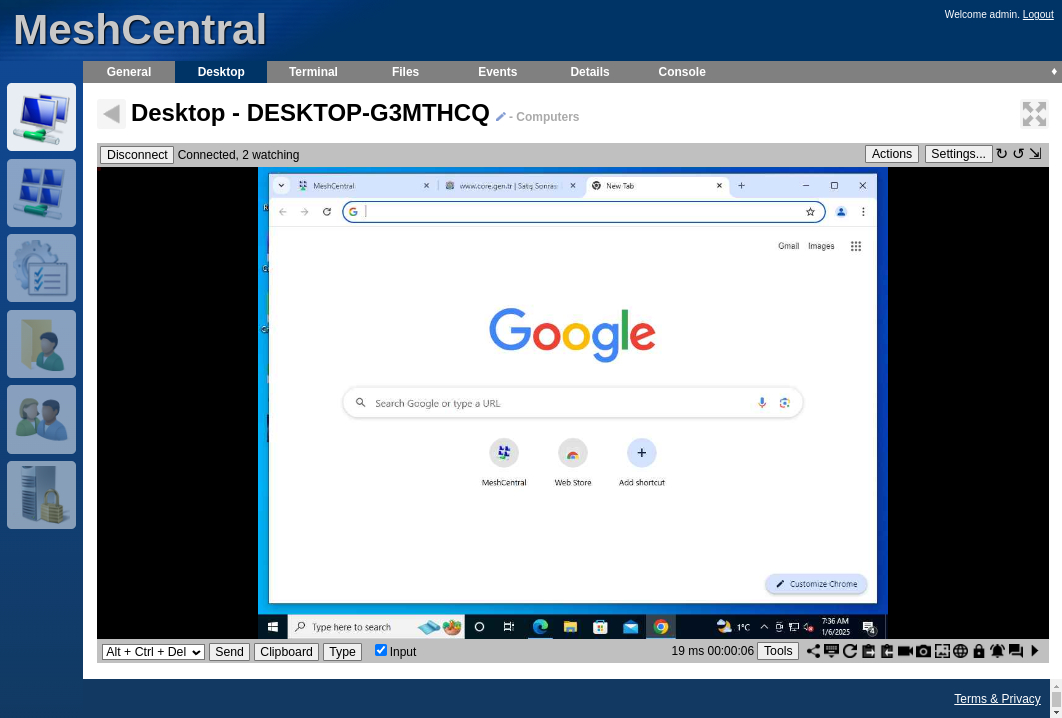Click the diagonal-arrow scaling icon beside Settings
The height and width of the screenshot is (718, 1062).
pos(1036,154)
